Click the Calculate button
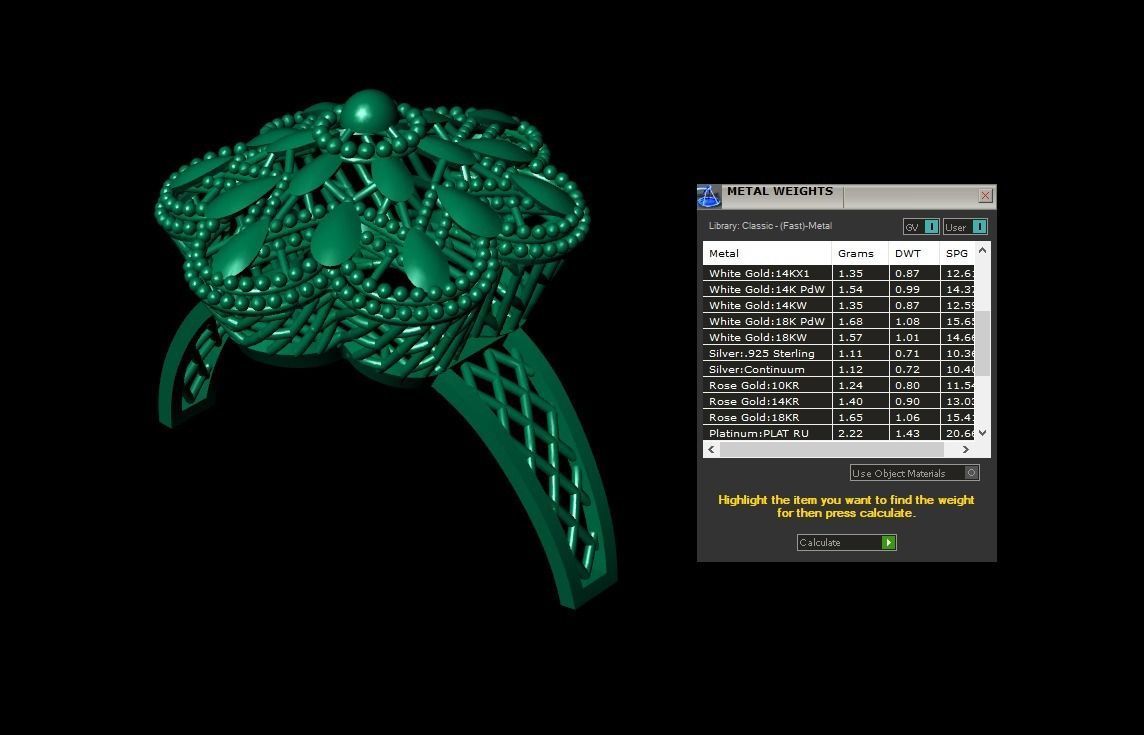Screen dimensions: 1144x735 pyautogui.click(x=846, y=542)
